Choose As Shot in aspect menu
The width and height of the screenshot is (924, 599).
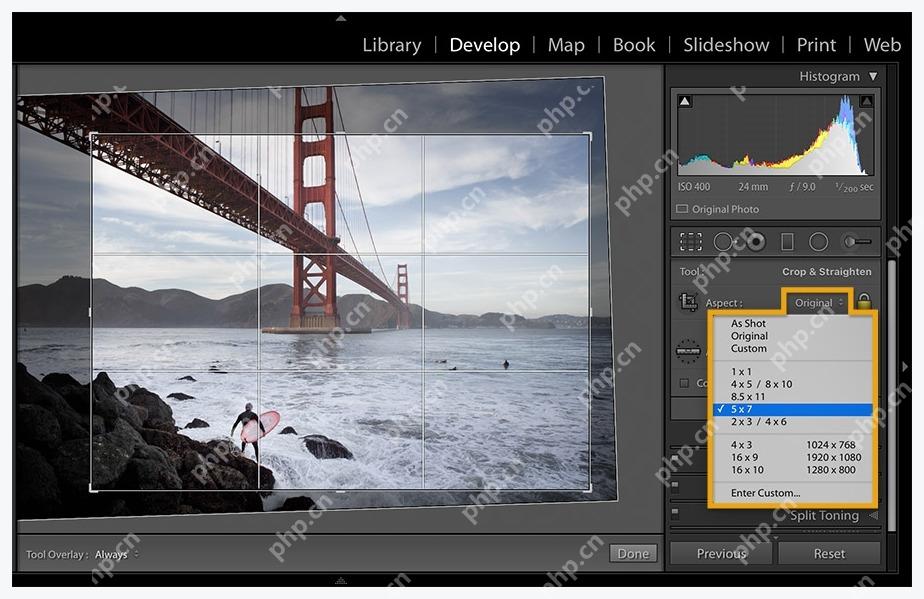tap(793, 323)
